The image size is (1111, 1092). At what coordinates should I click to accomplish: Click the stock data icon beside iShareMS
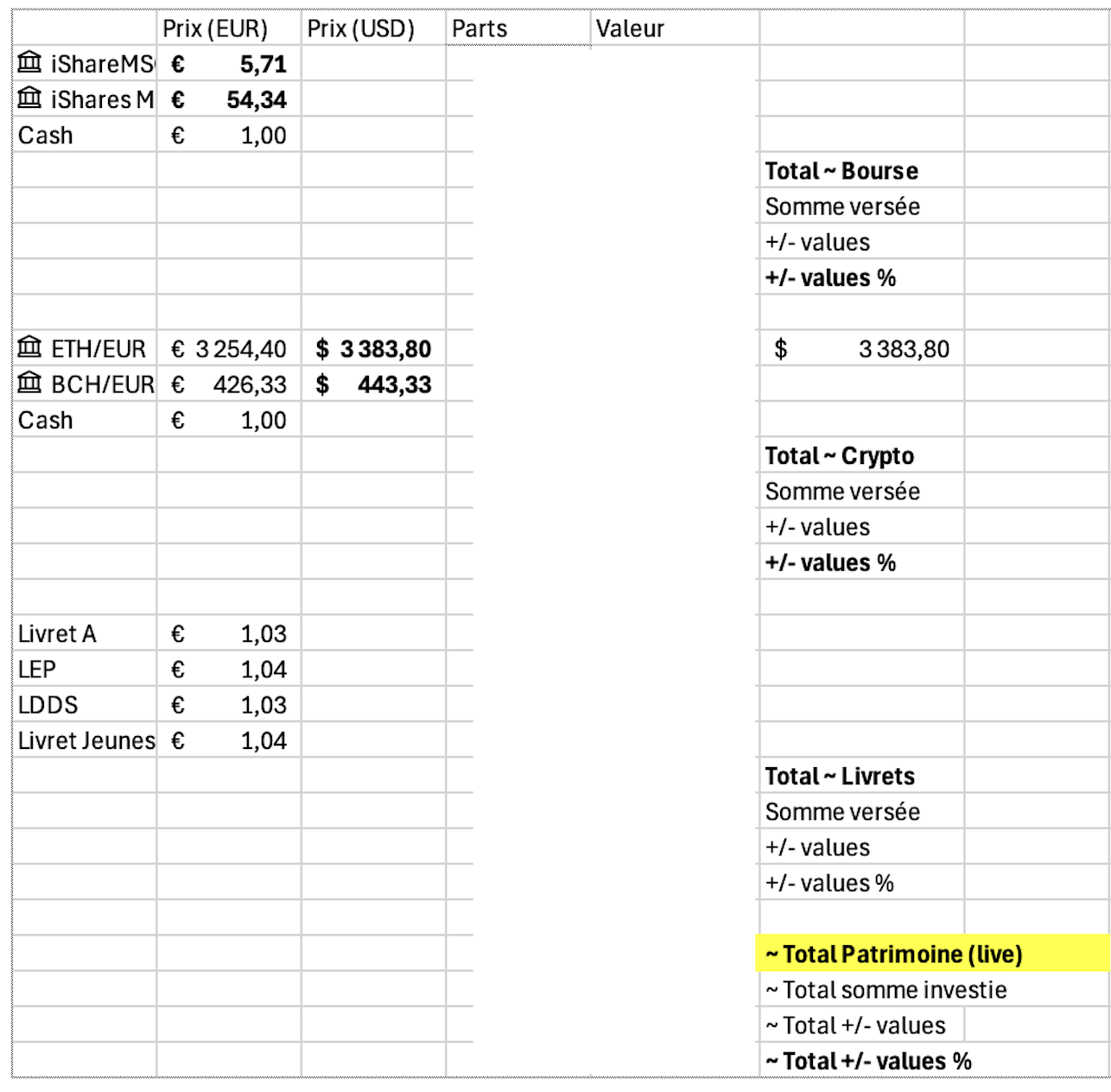pos(29,63)
